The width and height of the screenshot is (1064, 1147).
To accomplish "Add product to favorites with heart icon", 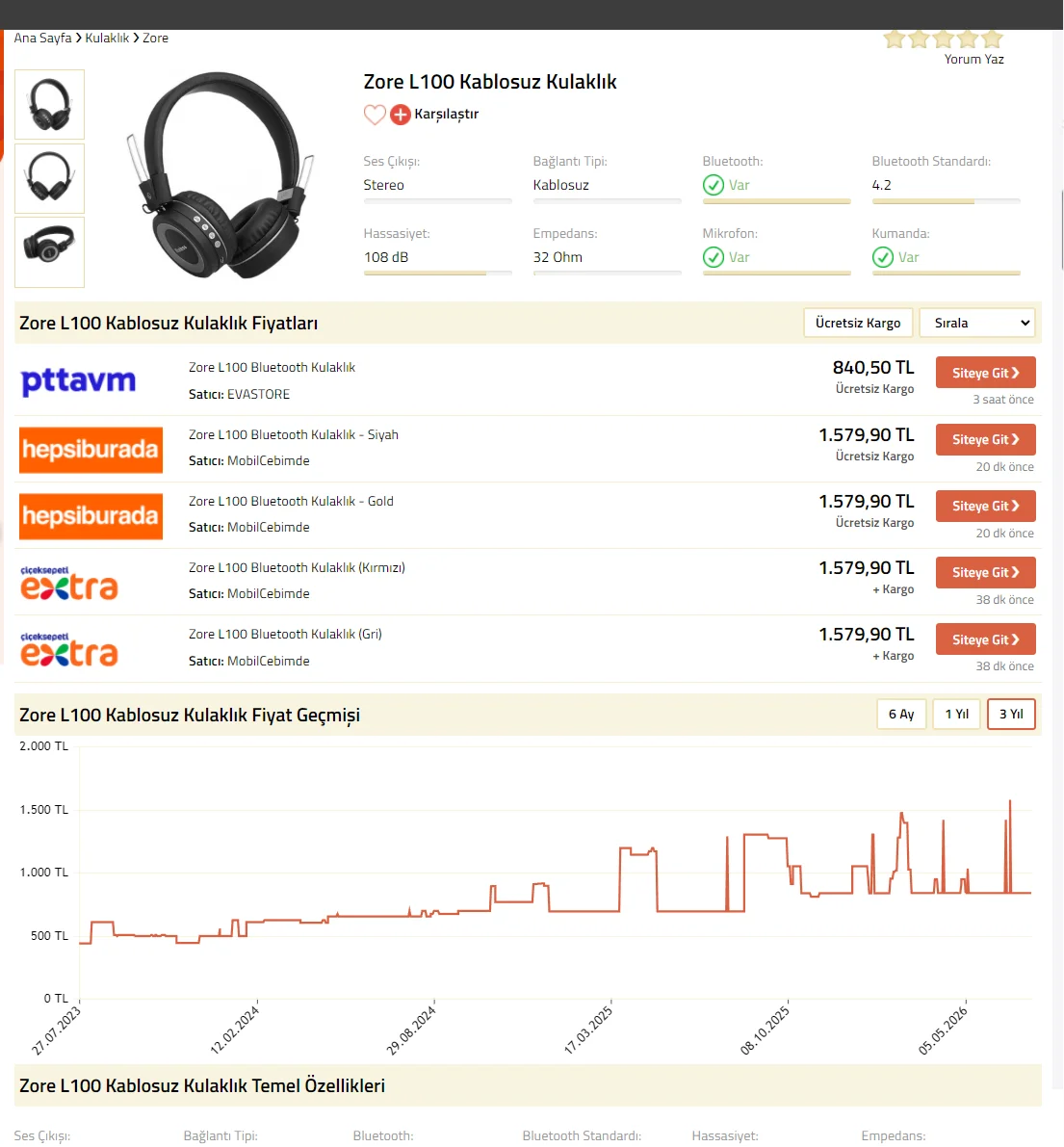I will click(x=375, y=115).
